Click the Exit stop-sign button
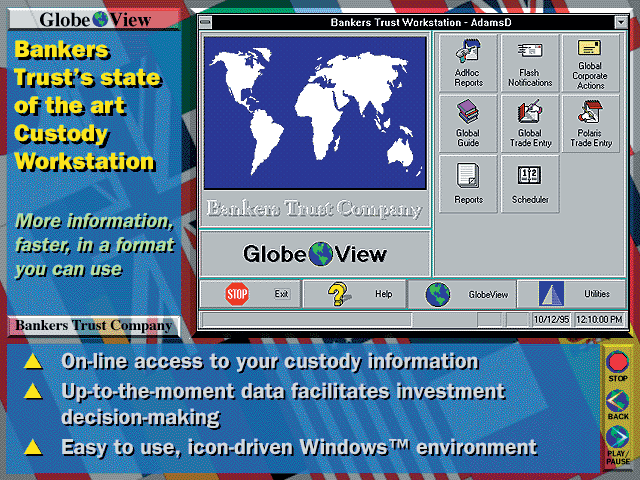 (248, 294)
